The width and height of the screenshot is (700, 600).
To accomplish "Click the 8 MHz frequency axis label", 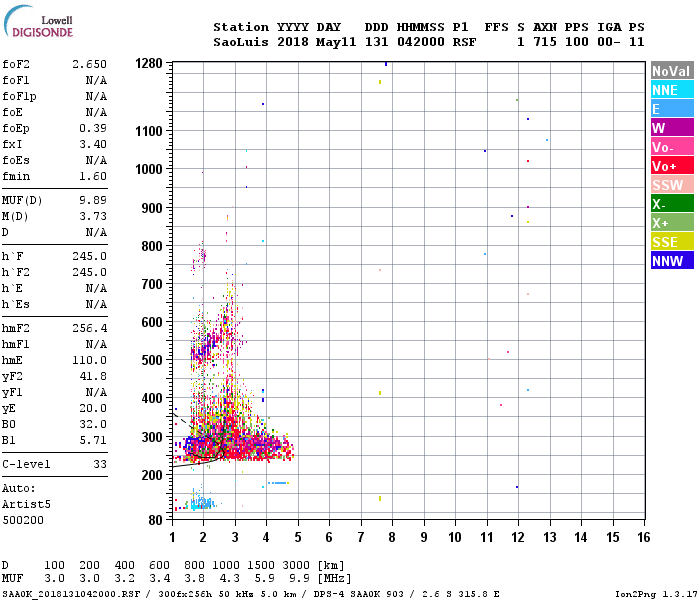I will [x=392, y=537].
